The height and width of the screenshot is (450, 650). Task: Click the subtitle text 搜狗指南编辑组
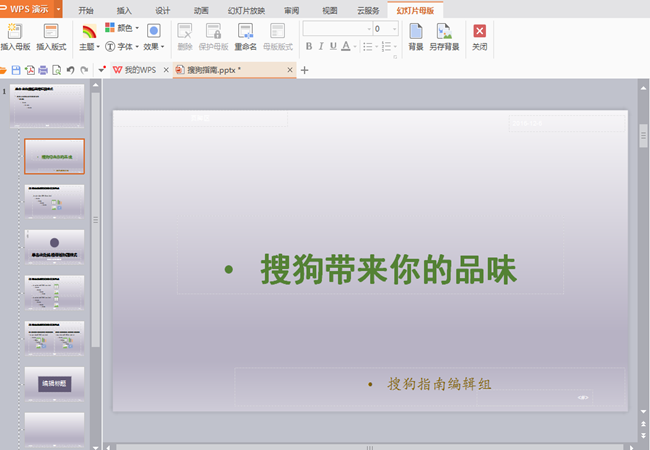coord(439,384)
